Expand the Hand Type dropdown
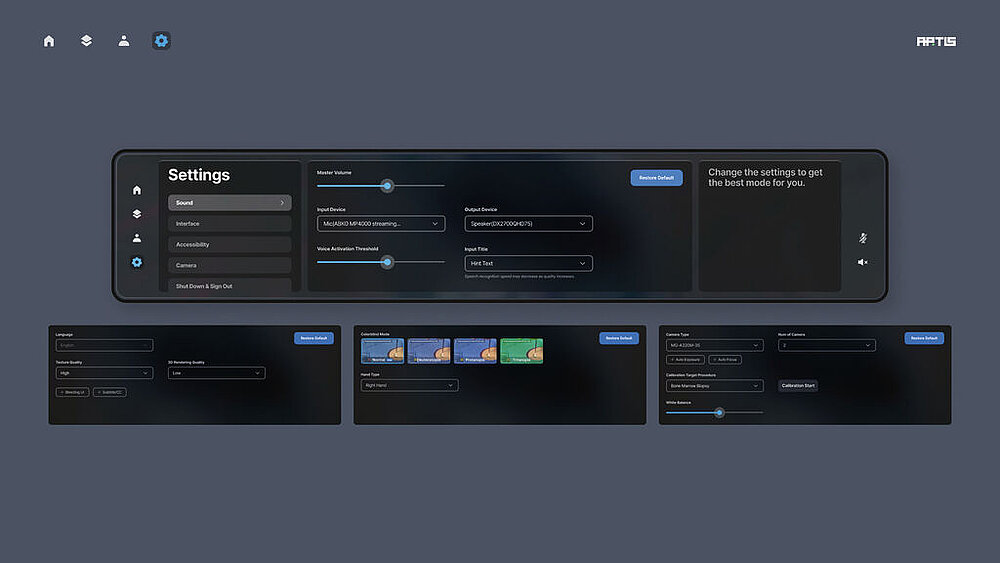 [x=409, y=385]
